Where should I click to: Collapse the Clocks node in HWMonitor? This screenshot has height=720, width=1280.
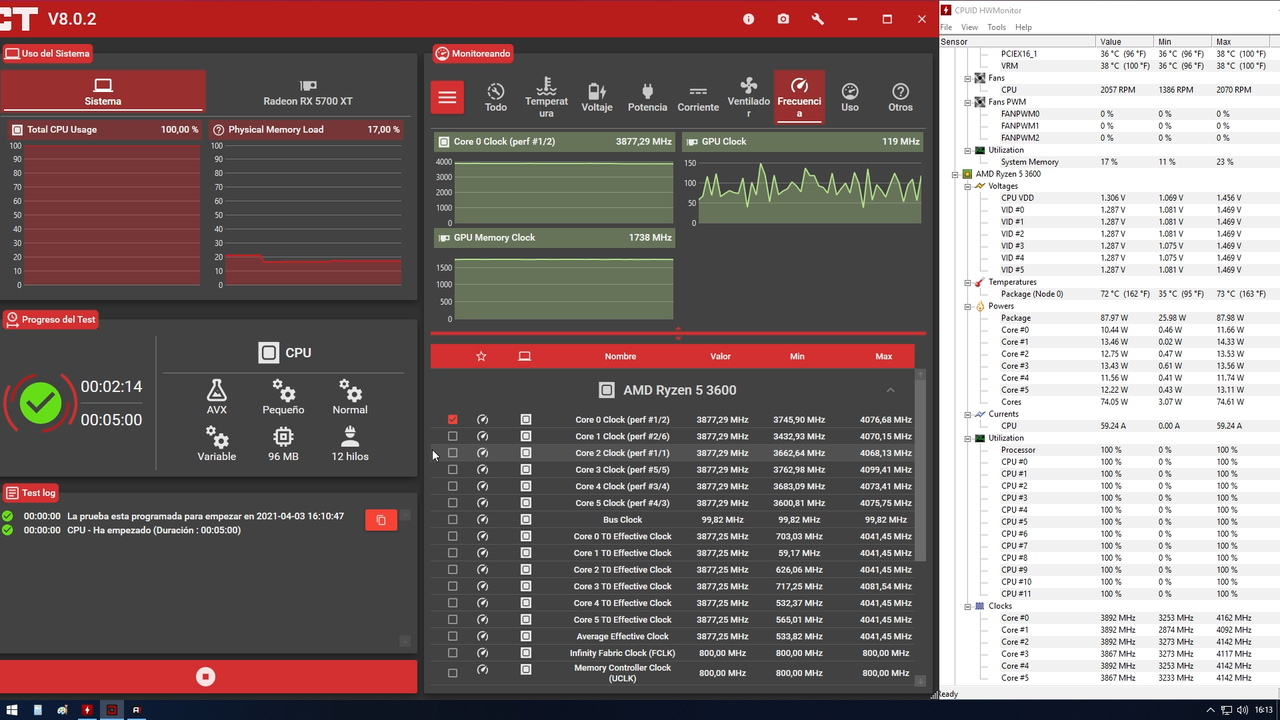968,606
